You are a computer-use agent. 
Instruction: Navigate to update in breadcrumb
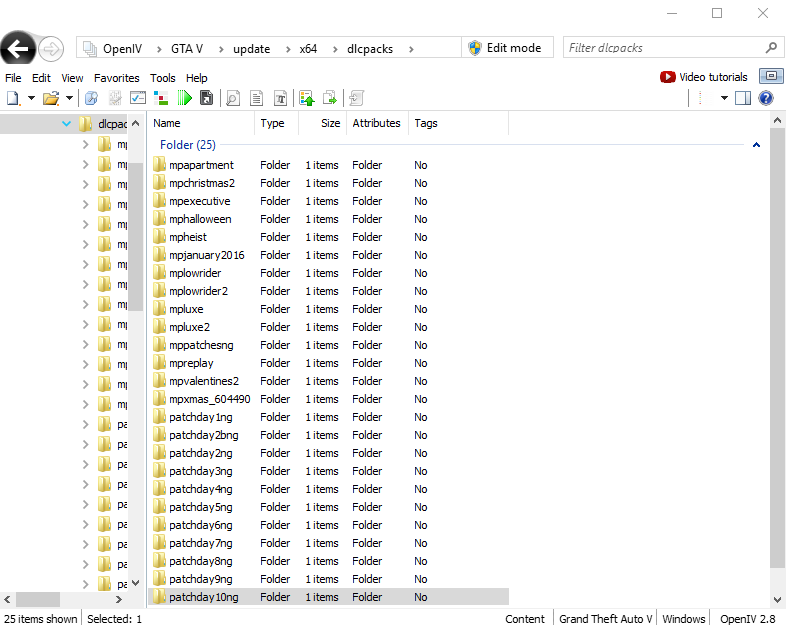click(251, 49)
